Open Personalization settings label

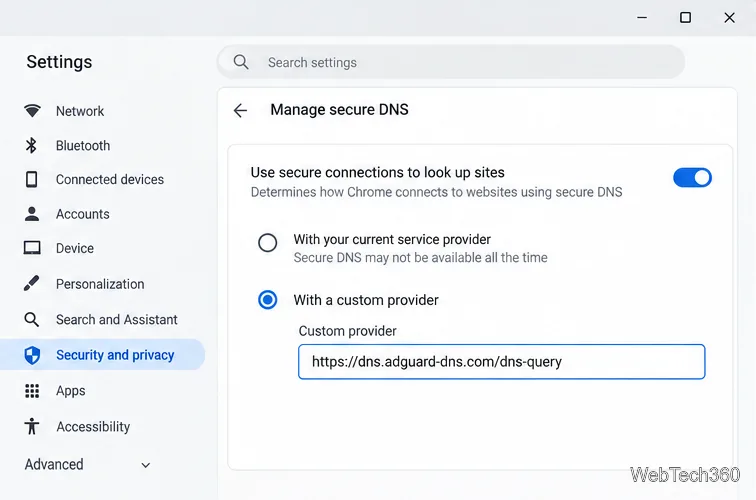[100, 284]
